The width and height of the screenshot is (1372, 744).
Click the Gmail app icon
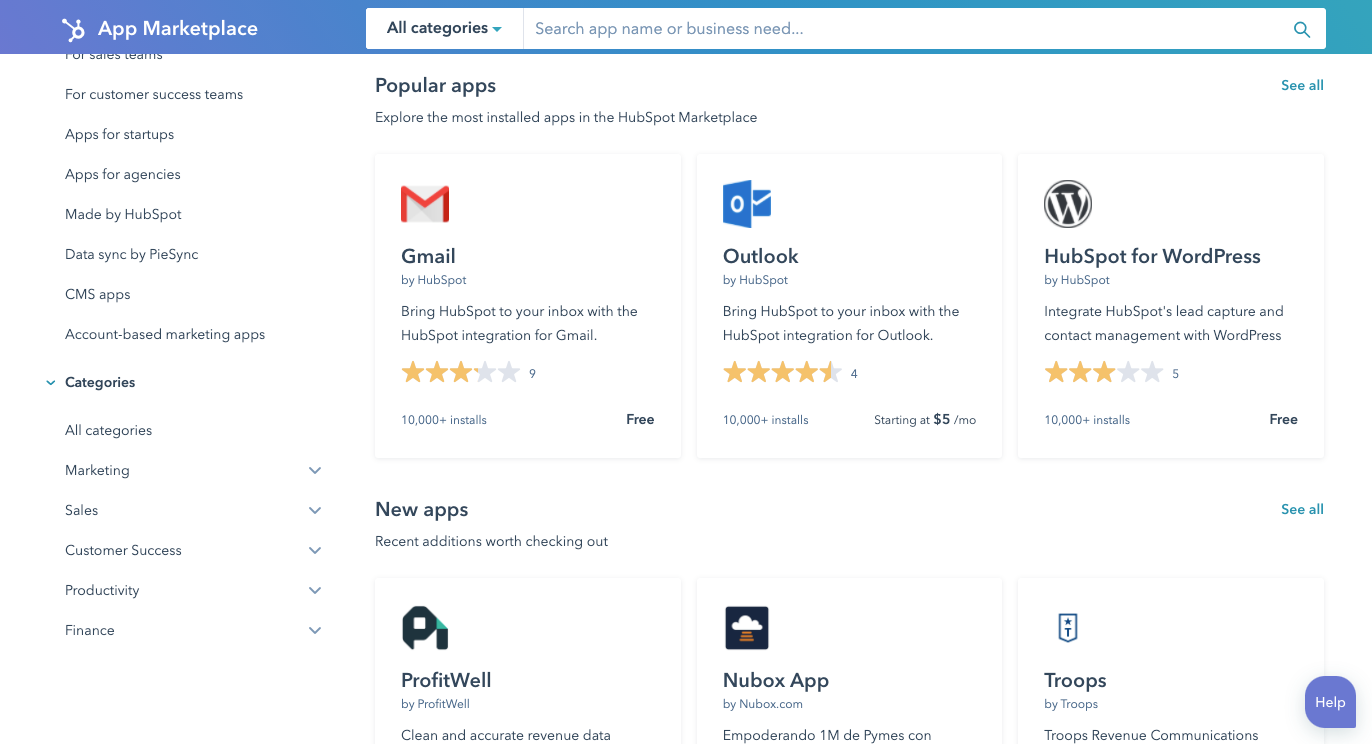[x=425, y=204]
